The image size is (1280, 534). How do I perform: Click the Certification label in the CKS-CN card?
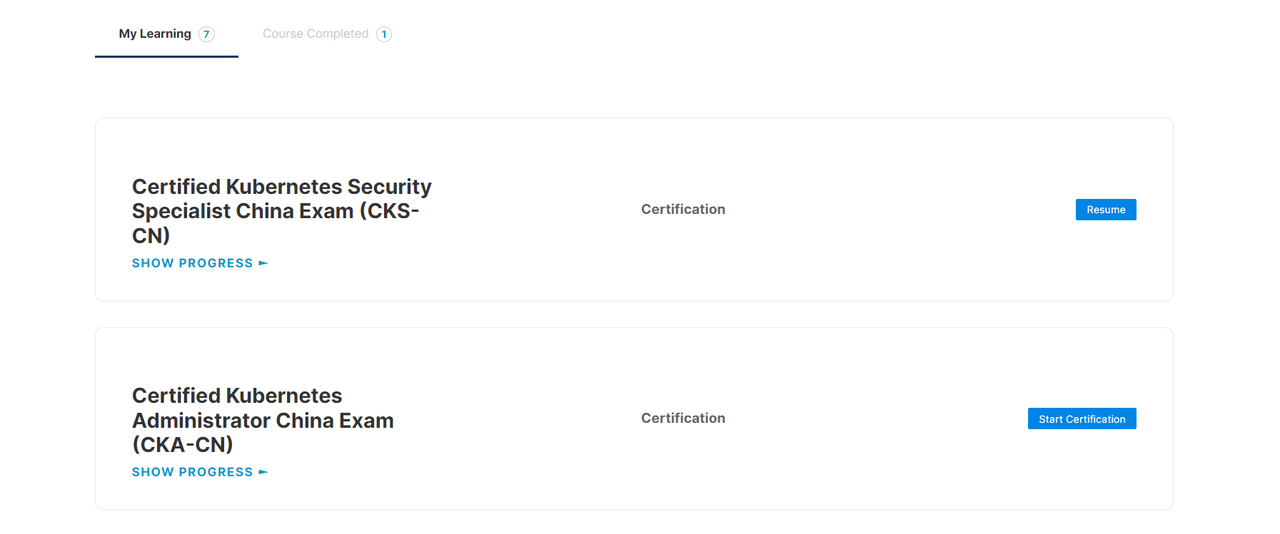tap(683, 209)
